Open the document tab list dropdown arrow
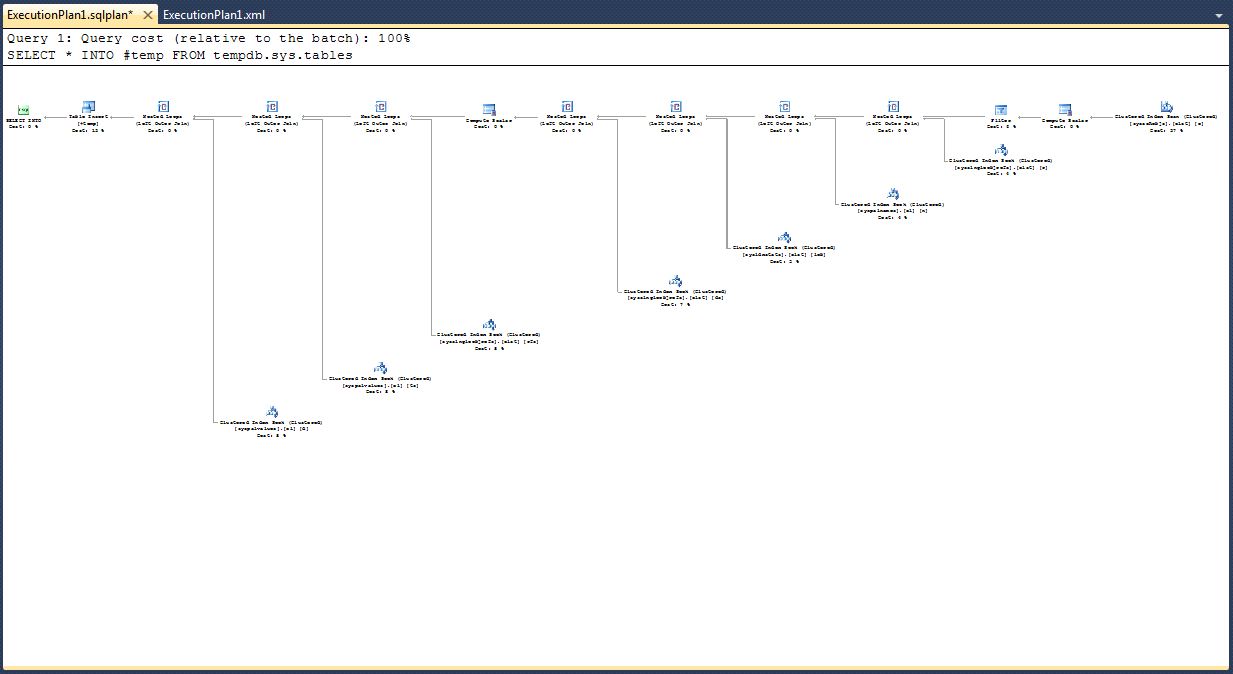Viewport: 1233px width, 674px height. (x=1219, y=16)
